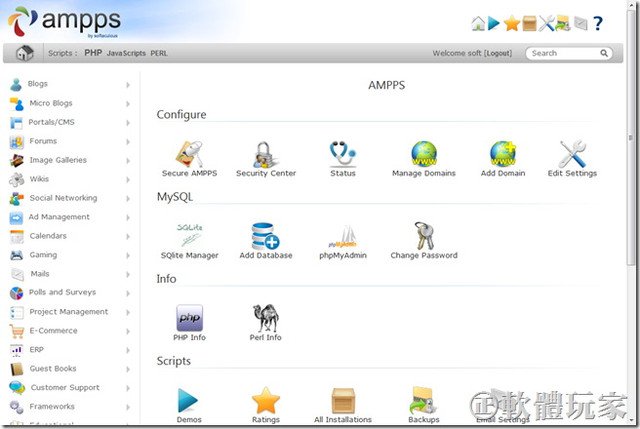Expand the Wikis category arrow
640x429 pixels.
128,180
